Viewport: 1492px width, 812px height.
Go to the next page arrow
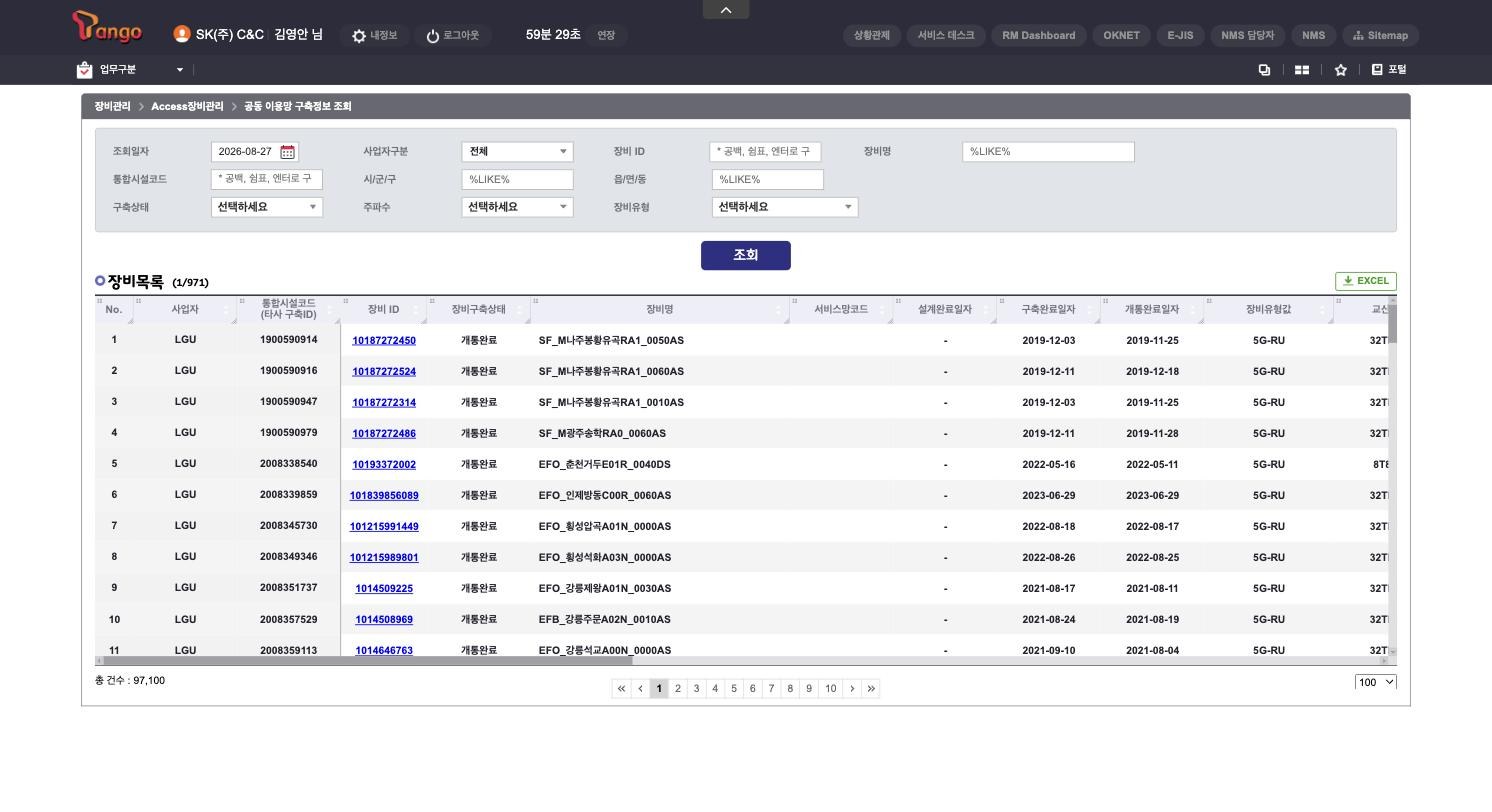click(852, 689)
